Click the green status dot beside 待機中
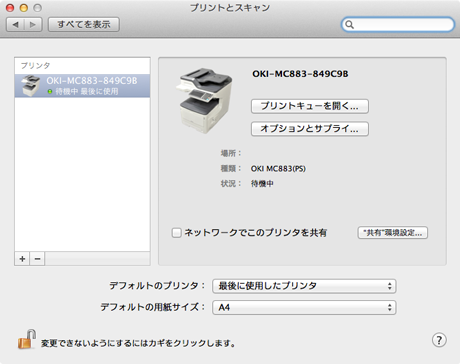The width and height of the screenshot is (460, 364). pos(50,91)
